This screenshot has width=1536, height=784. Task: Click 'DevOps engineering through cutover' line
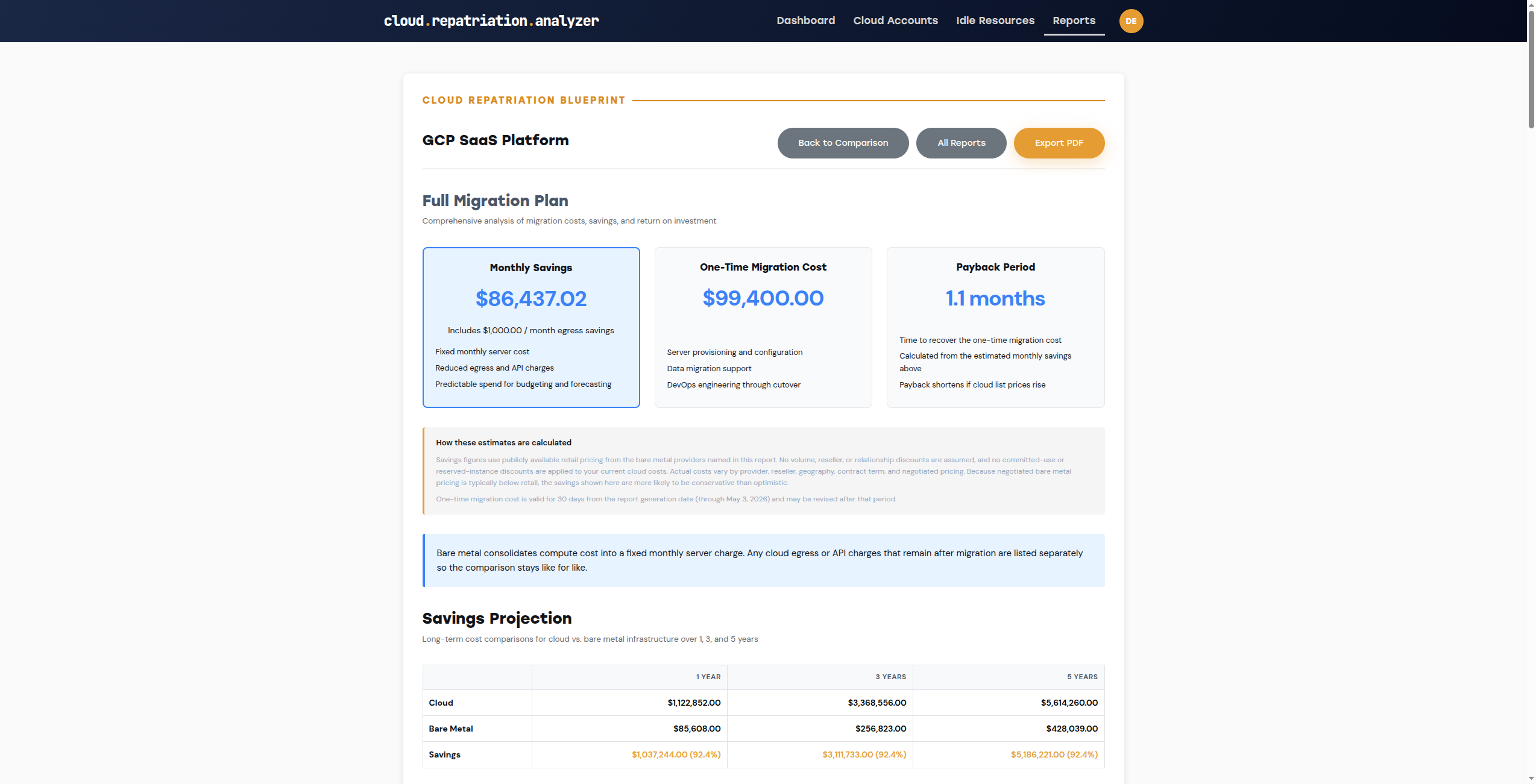(734, 384)
